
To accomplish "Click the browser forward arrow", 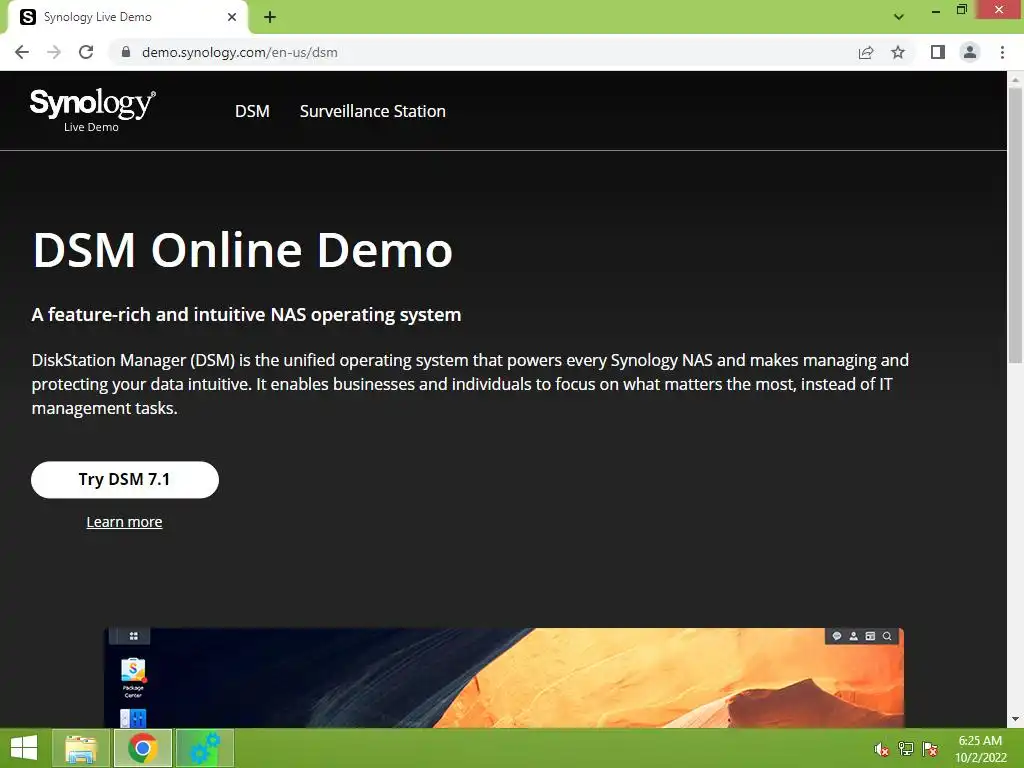I will (x=54, y=52).
